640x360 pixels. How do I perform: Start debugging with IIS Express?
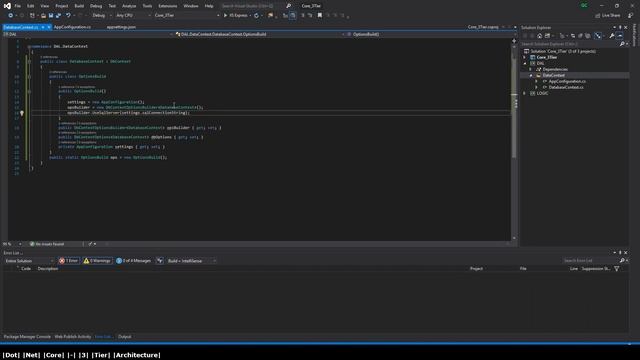[x=236, y=16]
